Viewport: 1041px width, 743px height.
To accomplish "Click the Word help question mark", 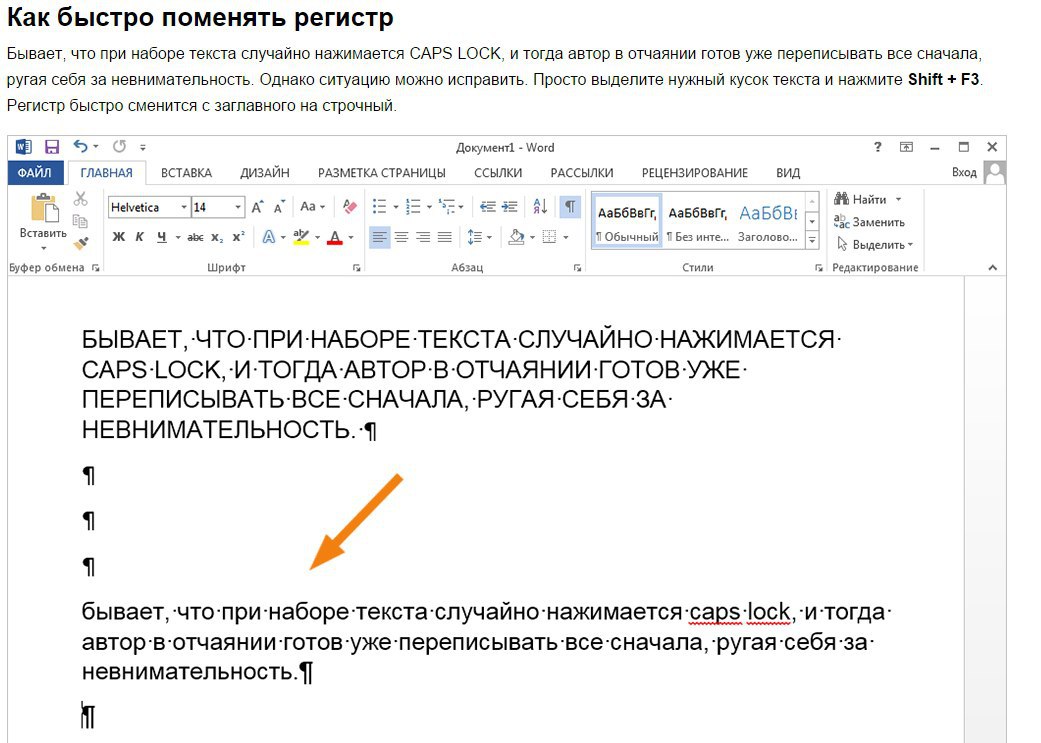I will (878, 147).
